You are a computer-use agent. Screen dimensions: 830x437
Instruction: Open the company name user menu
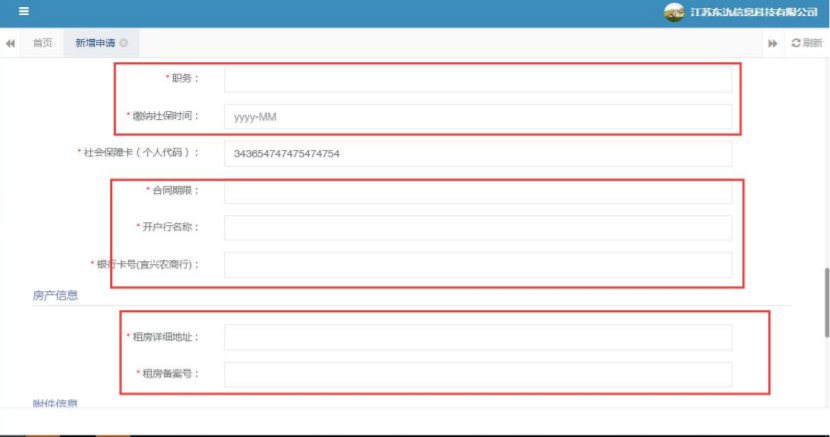[754, 13]
